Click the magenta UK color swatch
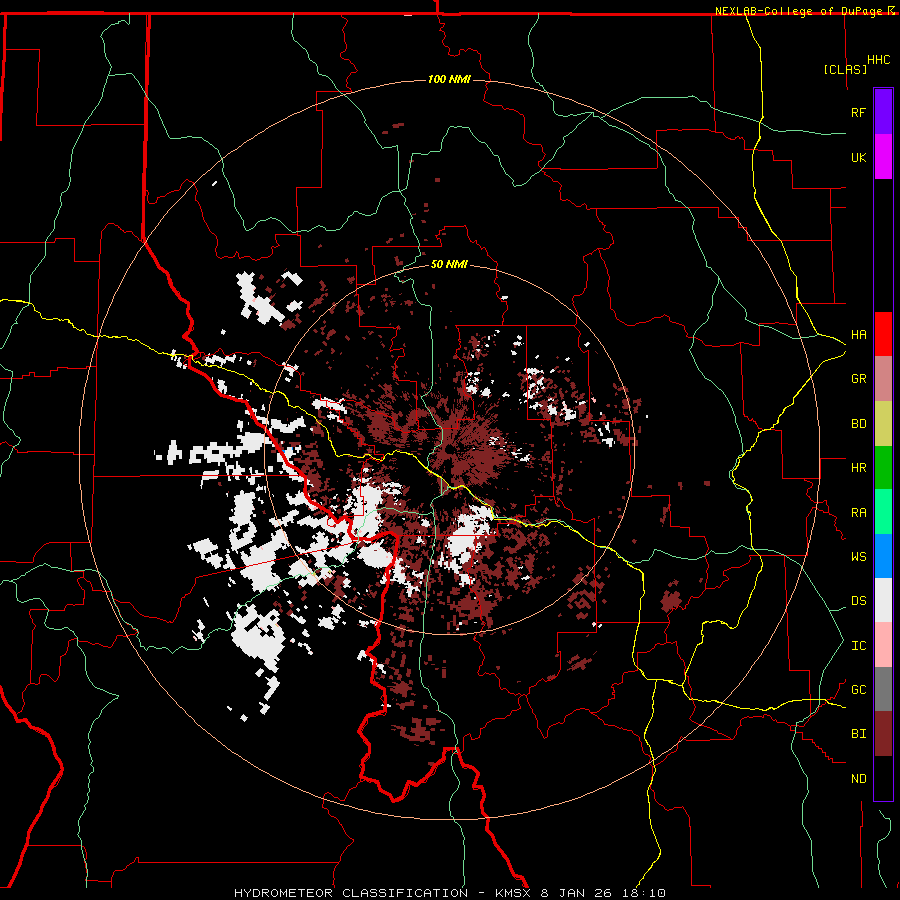The image size is (900, 900). [x=883, y=157]
